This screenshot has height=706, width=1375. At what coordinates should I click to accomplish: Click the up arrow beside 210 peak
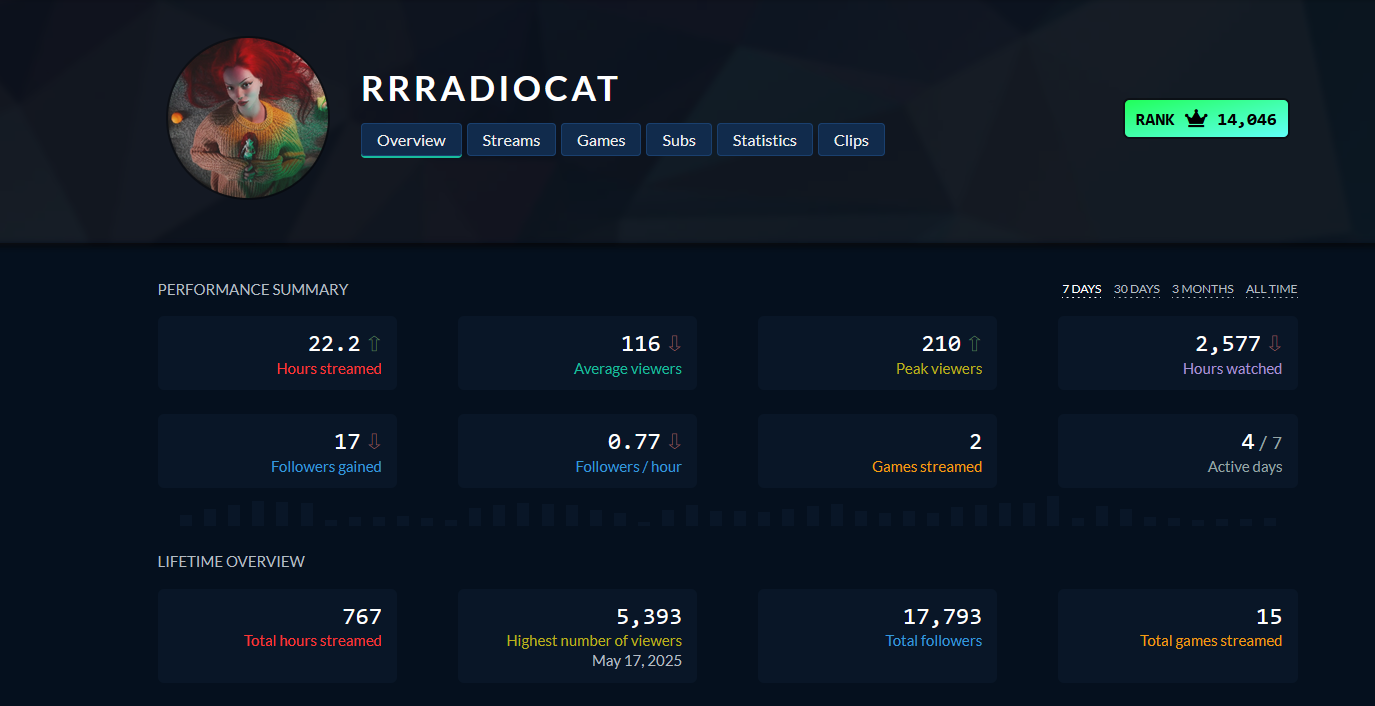(975, 344)
